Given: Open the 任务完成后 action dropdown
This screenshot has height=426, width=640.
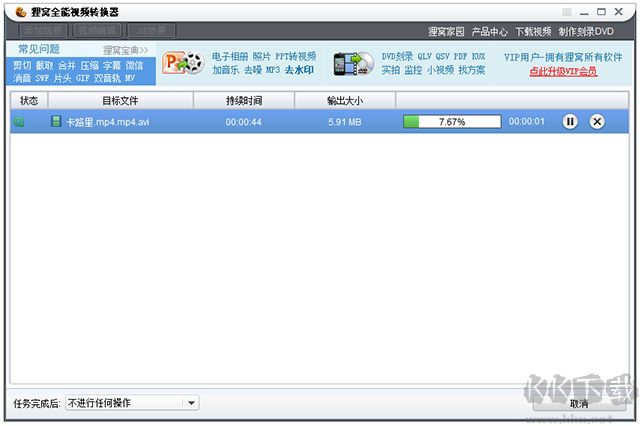Looking at the screenshot, I should [132, 403].
